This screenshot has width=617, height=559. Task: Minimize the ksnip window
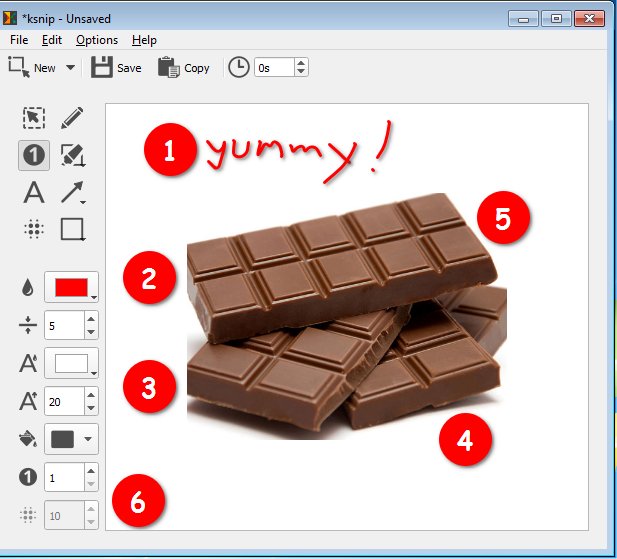[x=523, y=18]
